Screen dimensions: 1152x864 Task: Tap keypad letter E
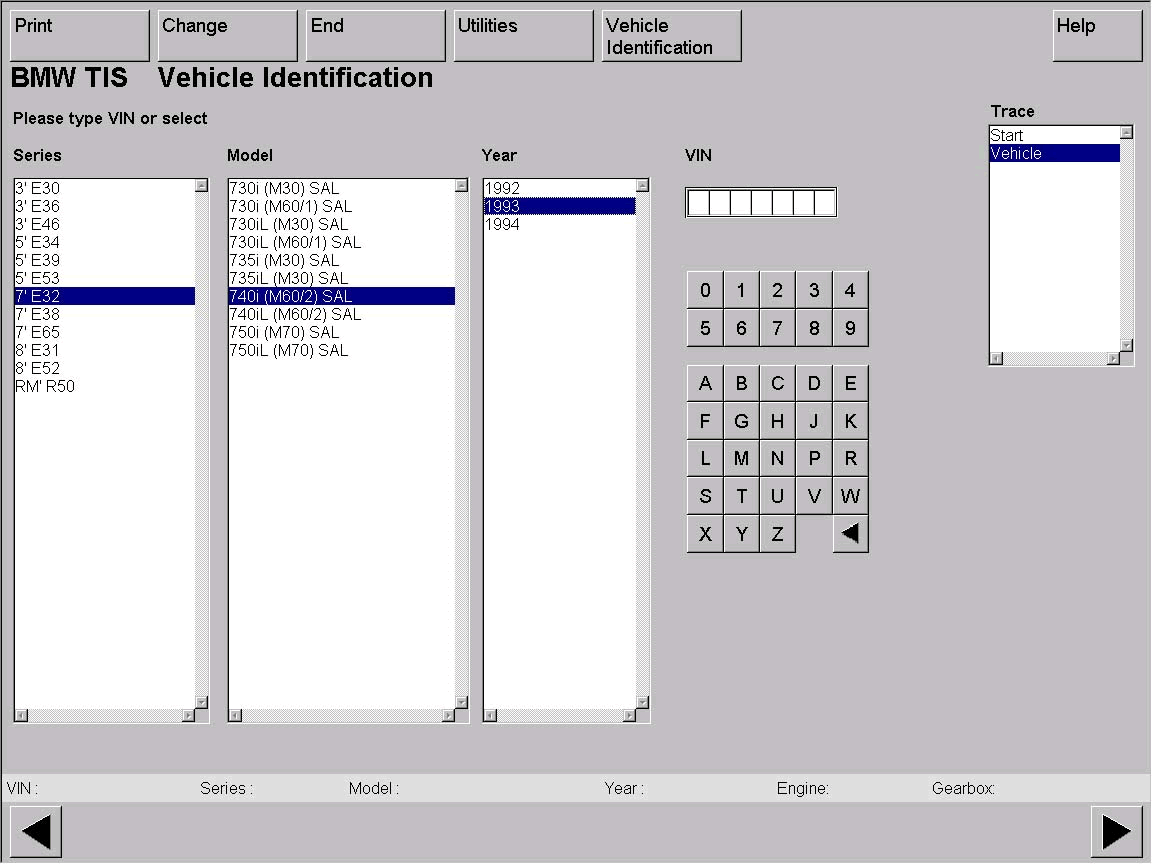pos(850,384)
